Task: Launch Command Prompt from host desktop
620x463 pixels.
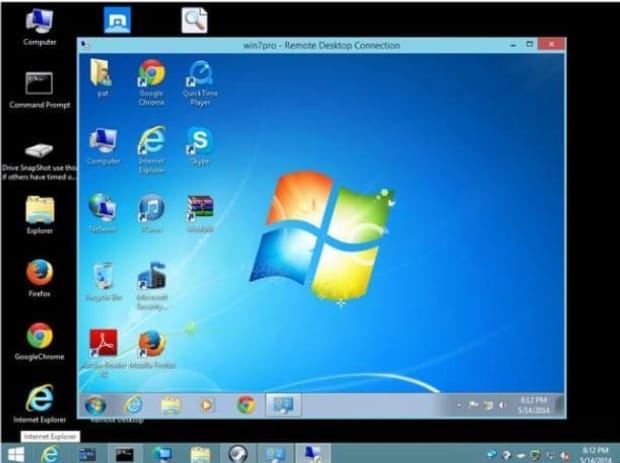Action: pyautogui.click(x=40, y=90)
